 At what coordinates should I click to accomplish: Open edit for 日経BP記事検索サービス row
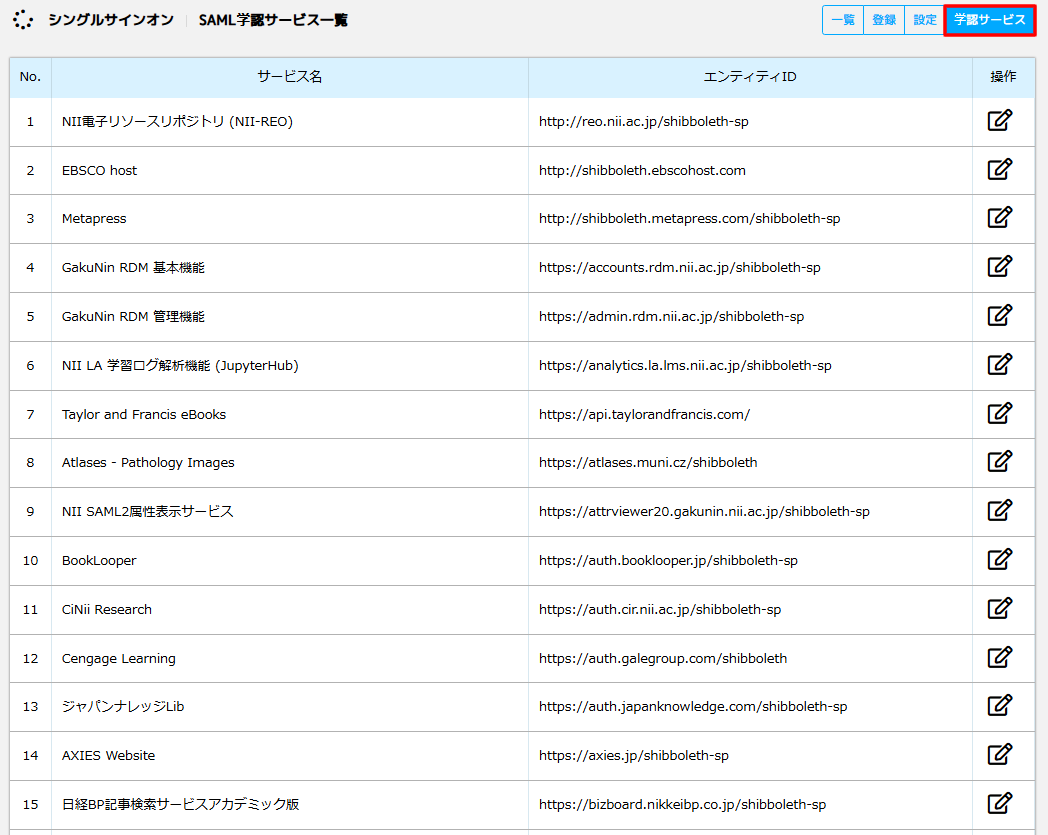[1000, 803]
